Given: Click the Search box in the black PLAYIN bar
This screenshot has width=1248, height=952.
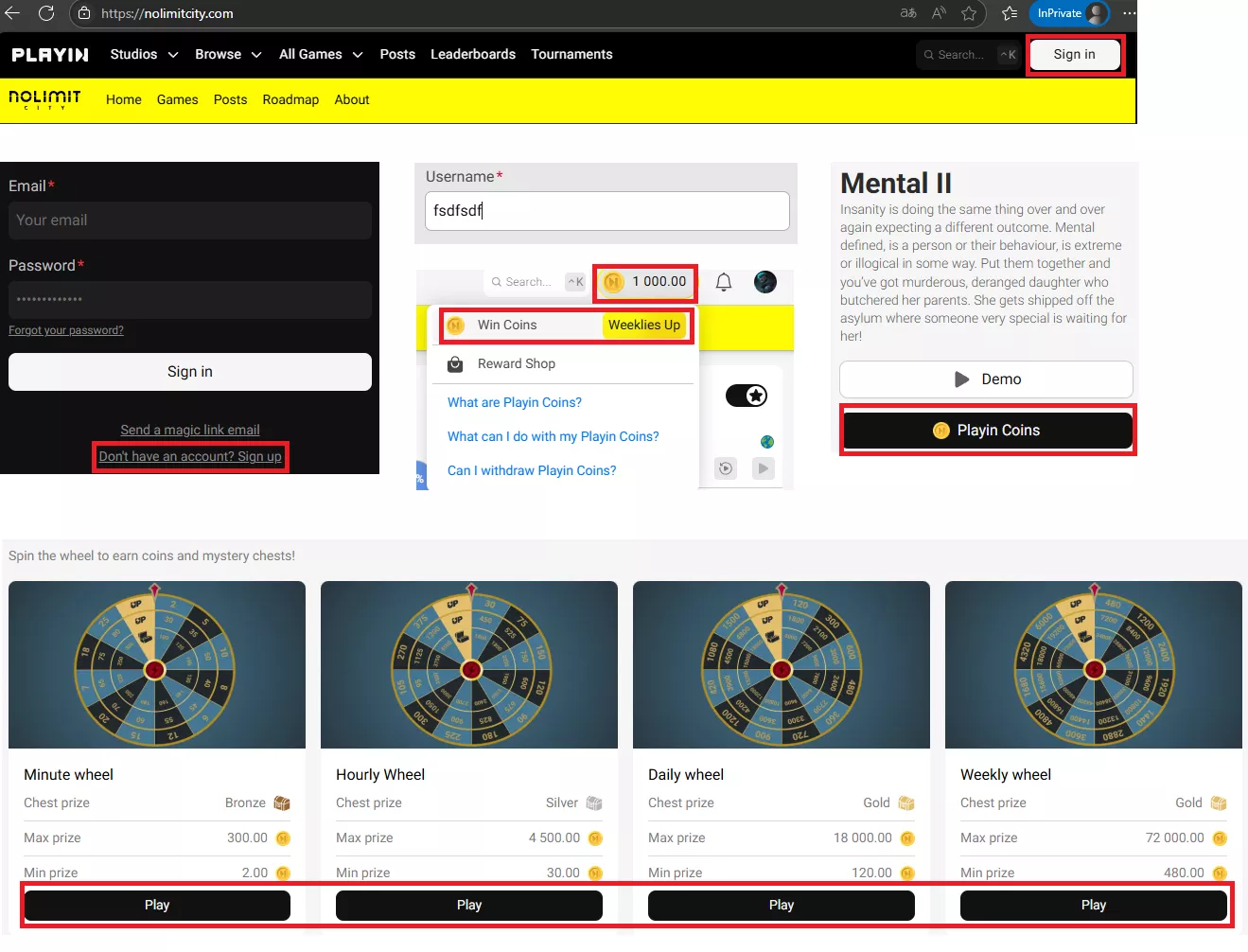Looking at the screenshot, I should 969,55.
